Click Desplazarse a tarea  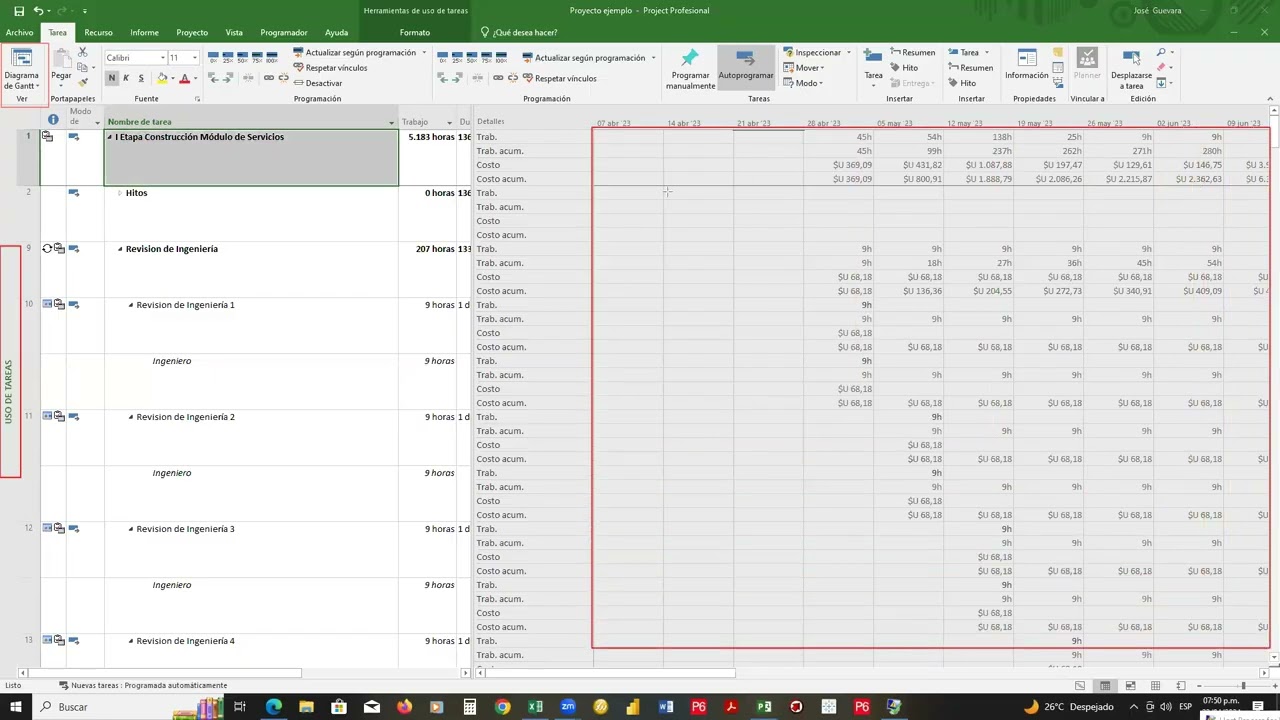(x=1131, y=69)
